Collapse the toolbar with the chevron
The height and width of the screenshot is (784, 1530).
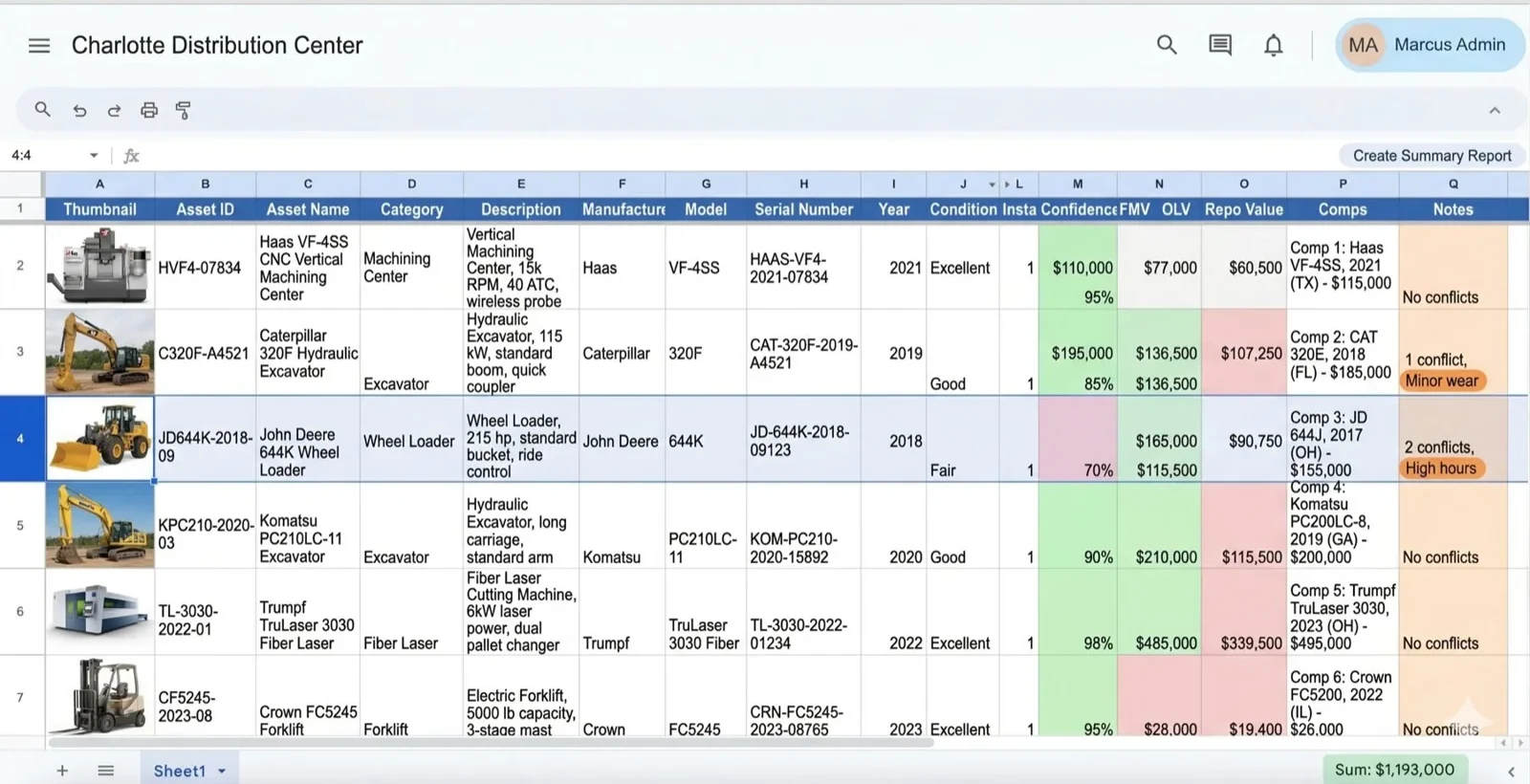(x=1495, y=111)
